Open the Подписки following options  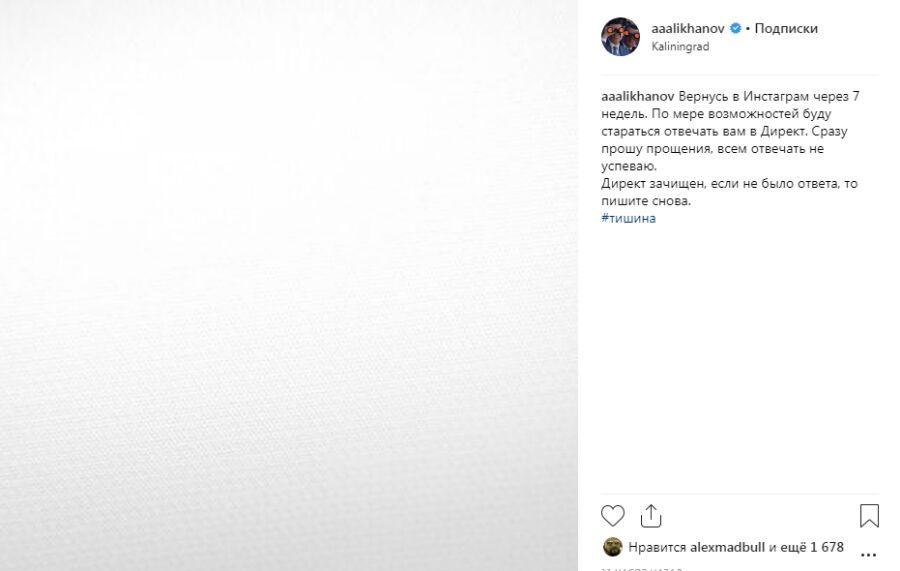(x=786, y=29)
